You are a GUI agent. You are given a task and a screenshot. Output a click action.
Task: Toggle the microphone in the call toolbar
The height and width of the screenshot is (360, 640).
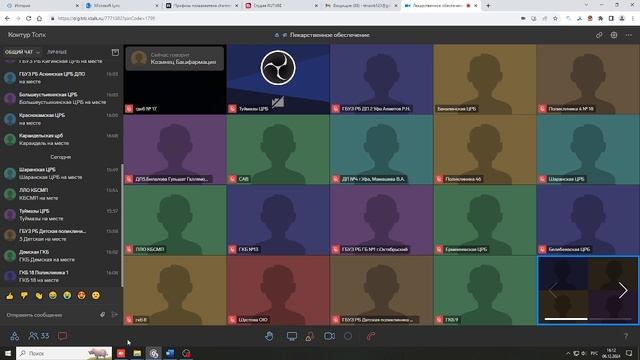[310, 336]
